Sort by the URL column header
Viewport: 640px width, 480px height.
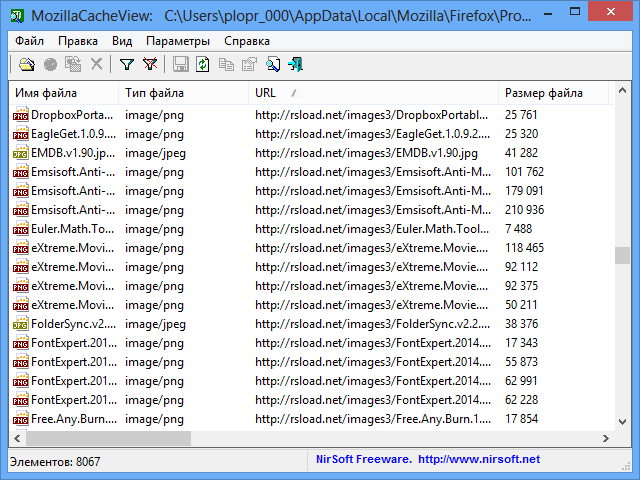370,93
